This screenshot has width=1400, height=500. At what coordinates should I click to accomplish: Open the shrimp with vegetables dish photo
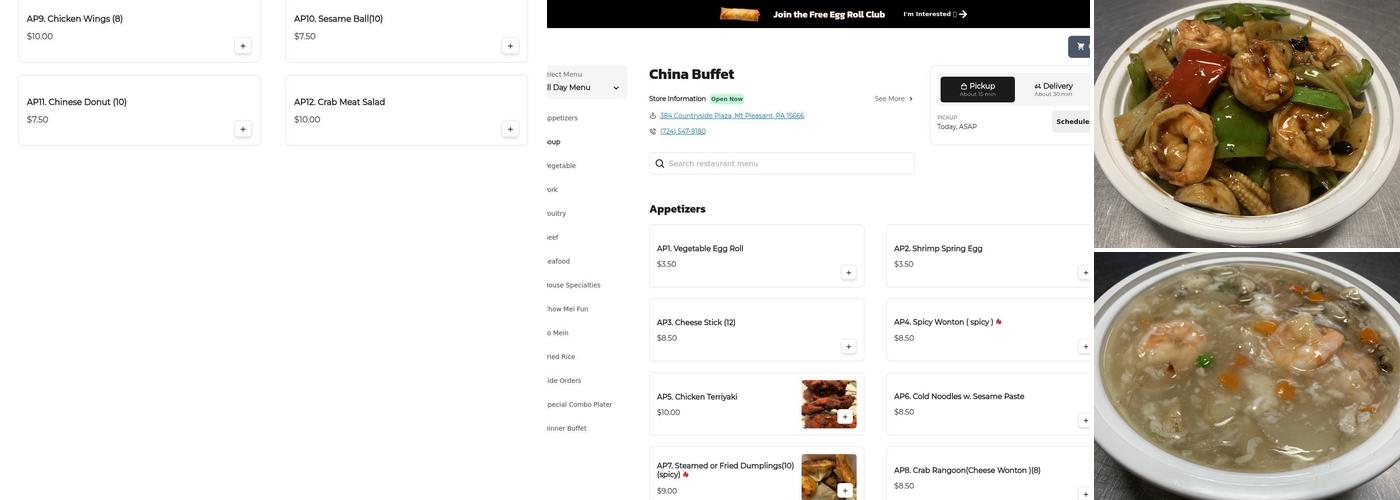[1247, 123]
